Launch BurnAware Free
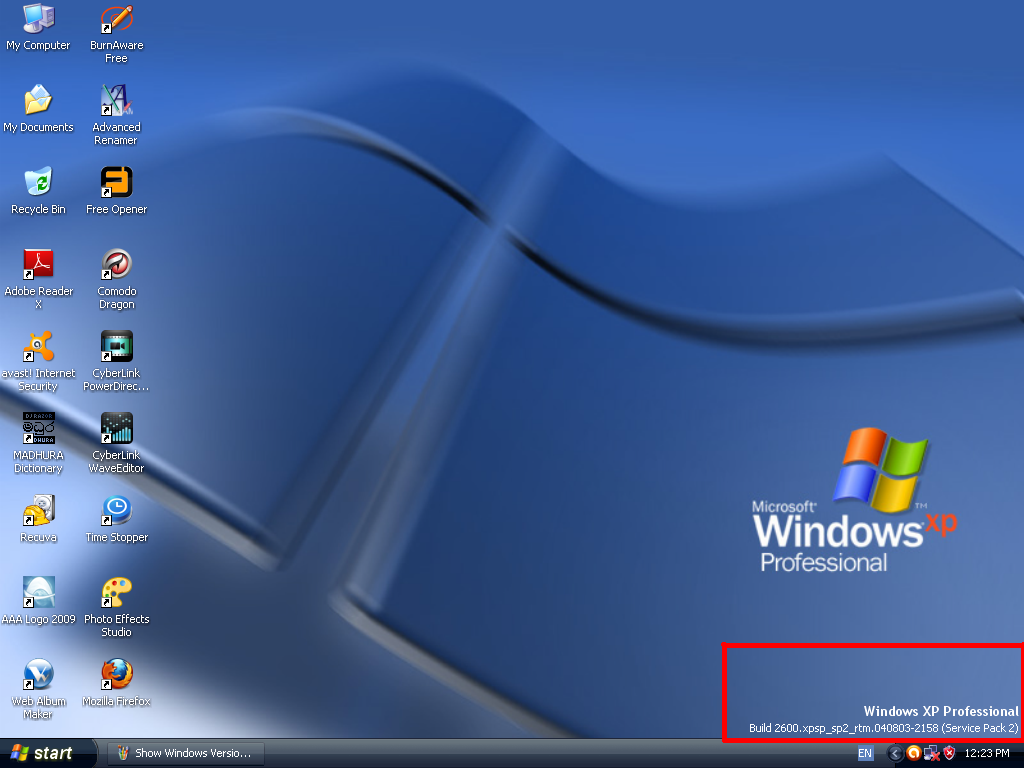Viewport: 1024px width, 768px height. click(x=116, y=25)
